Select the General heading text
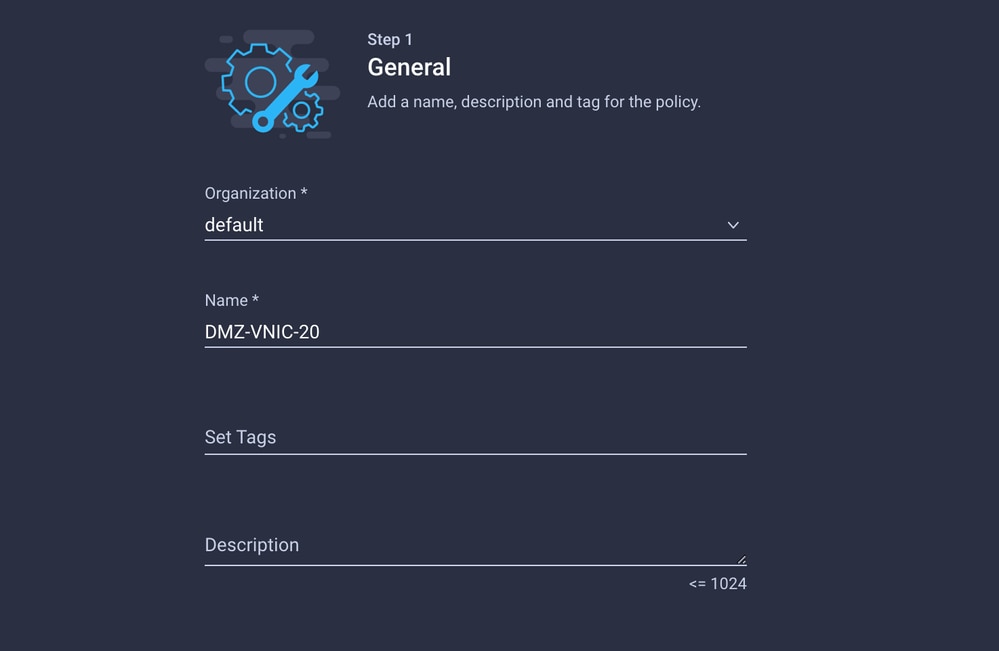 point(409,67)
